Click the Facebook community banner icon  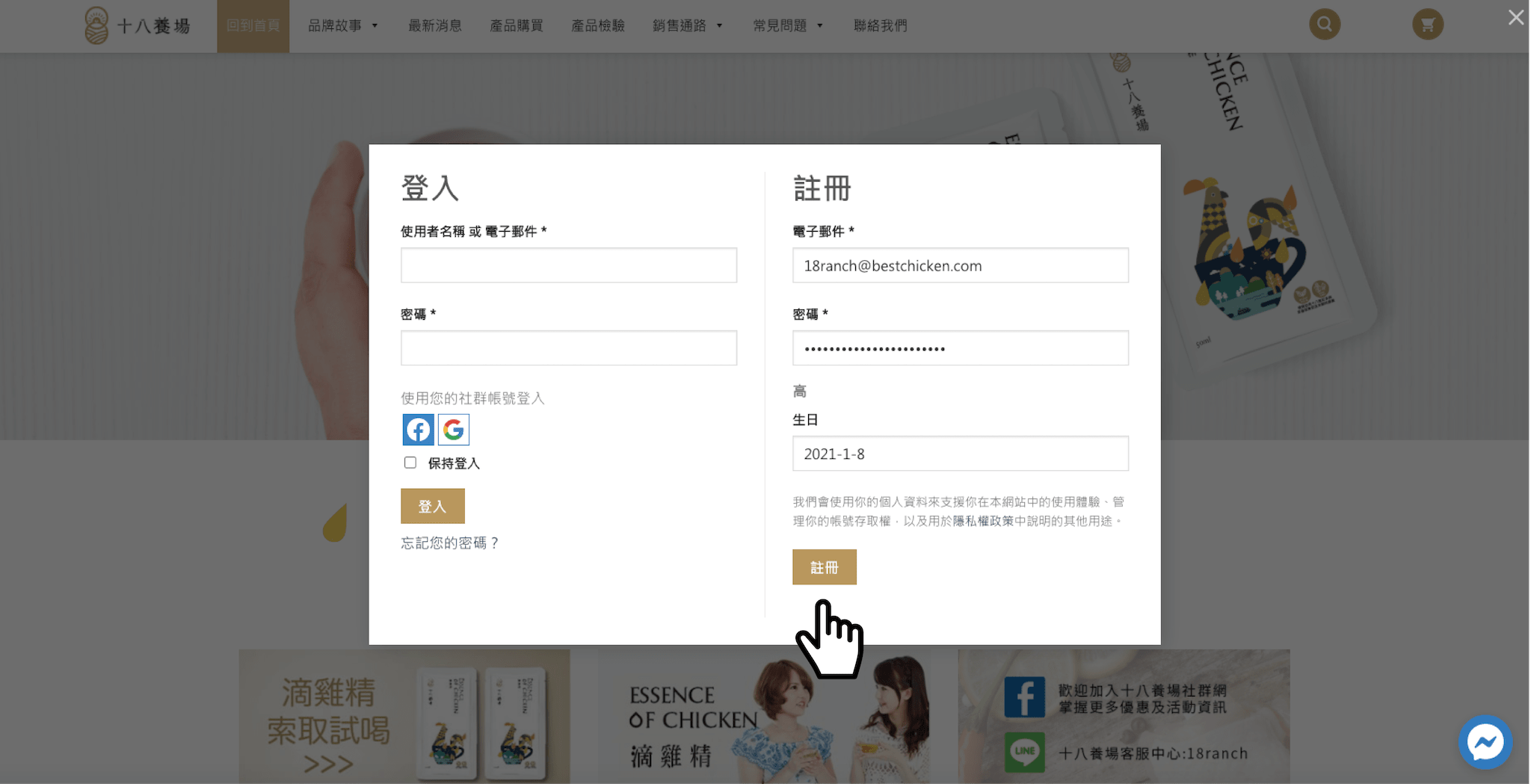click(1024, 697)
